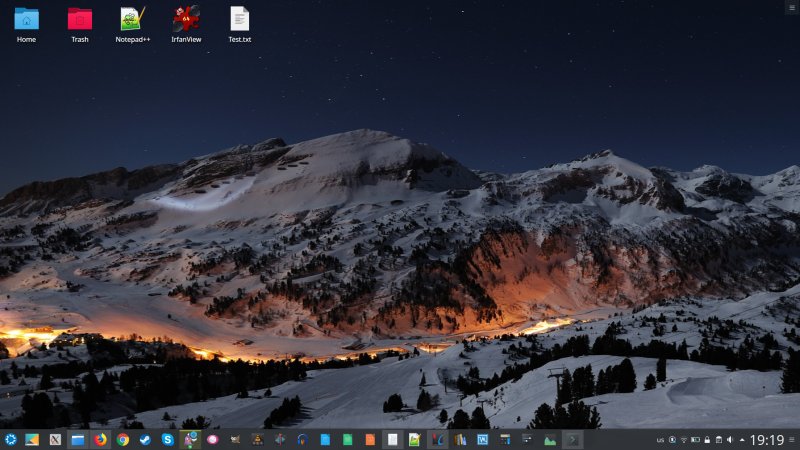Click the headphones icon in taskbar
The width and height of the screenshot is (800, 450).
click(302, 439)
